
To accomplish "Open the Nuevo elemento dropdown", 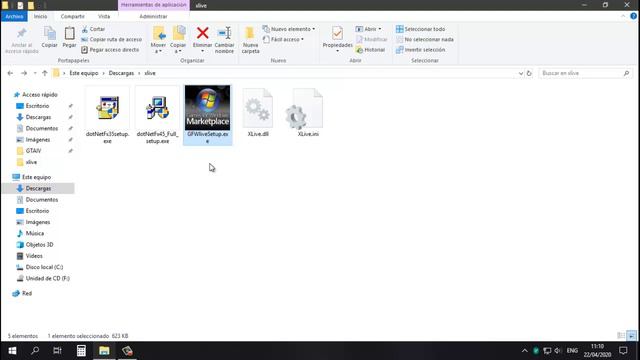I will (x=289, y=29).
